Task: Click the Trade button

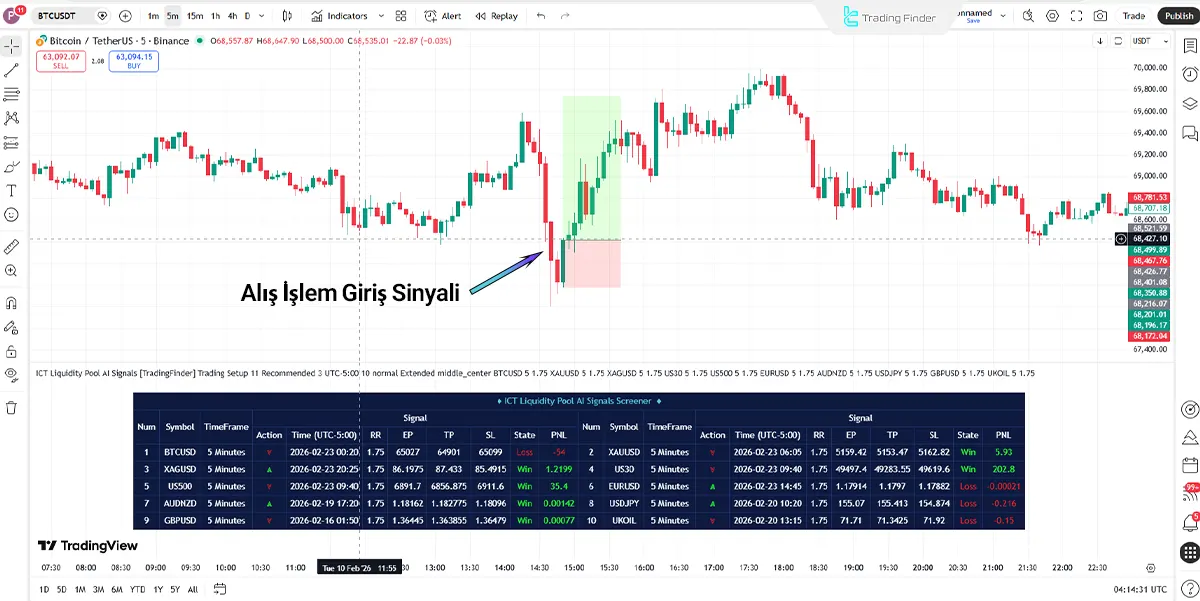Action: pyautogui.click(x=1134, y=16)
